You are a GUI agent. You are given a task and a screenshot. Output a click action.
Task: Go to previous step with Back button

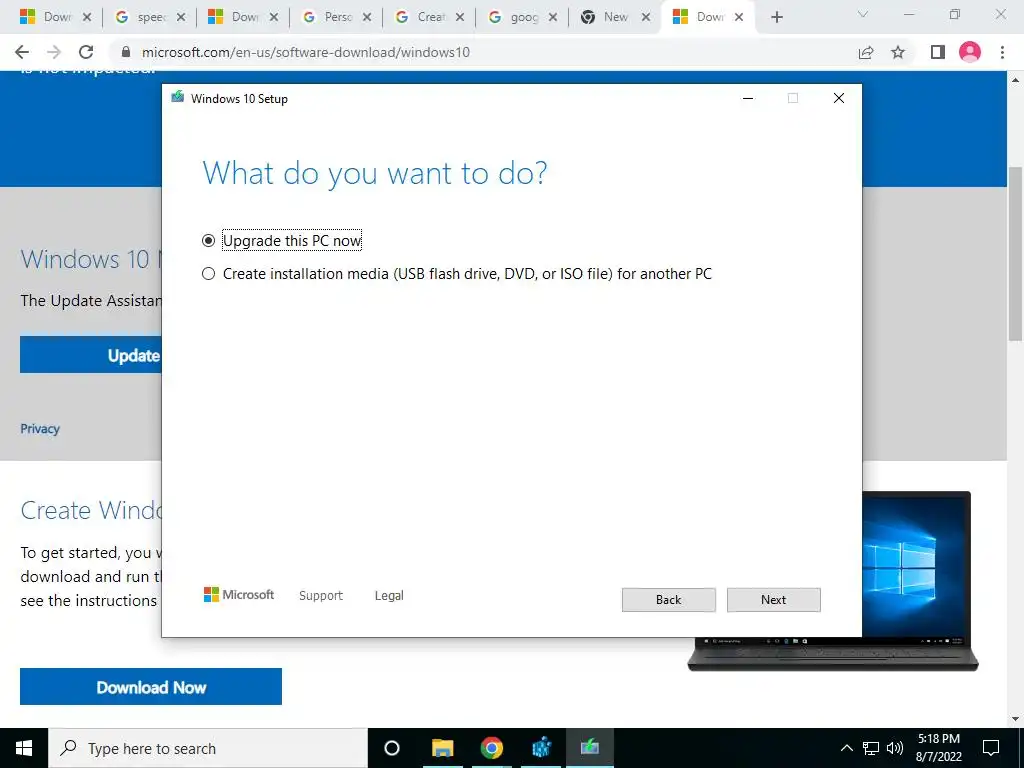click(668, 600)
